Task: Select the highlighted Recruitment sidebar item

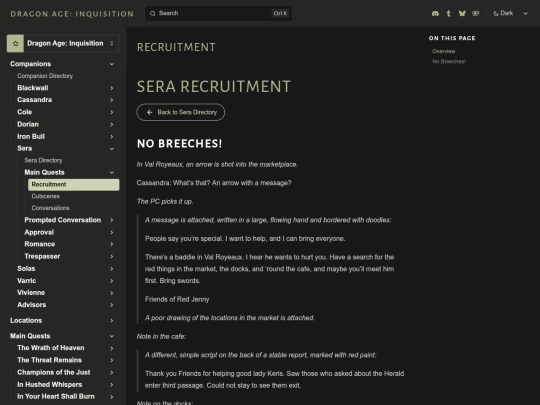Action: click(74, 185)
